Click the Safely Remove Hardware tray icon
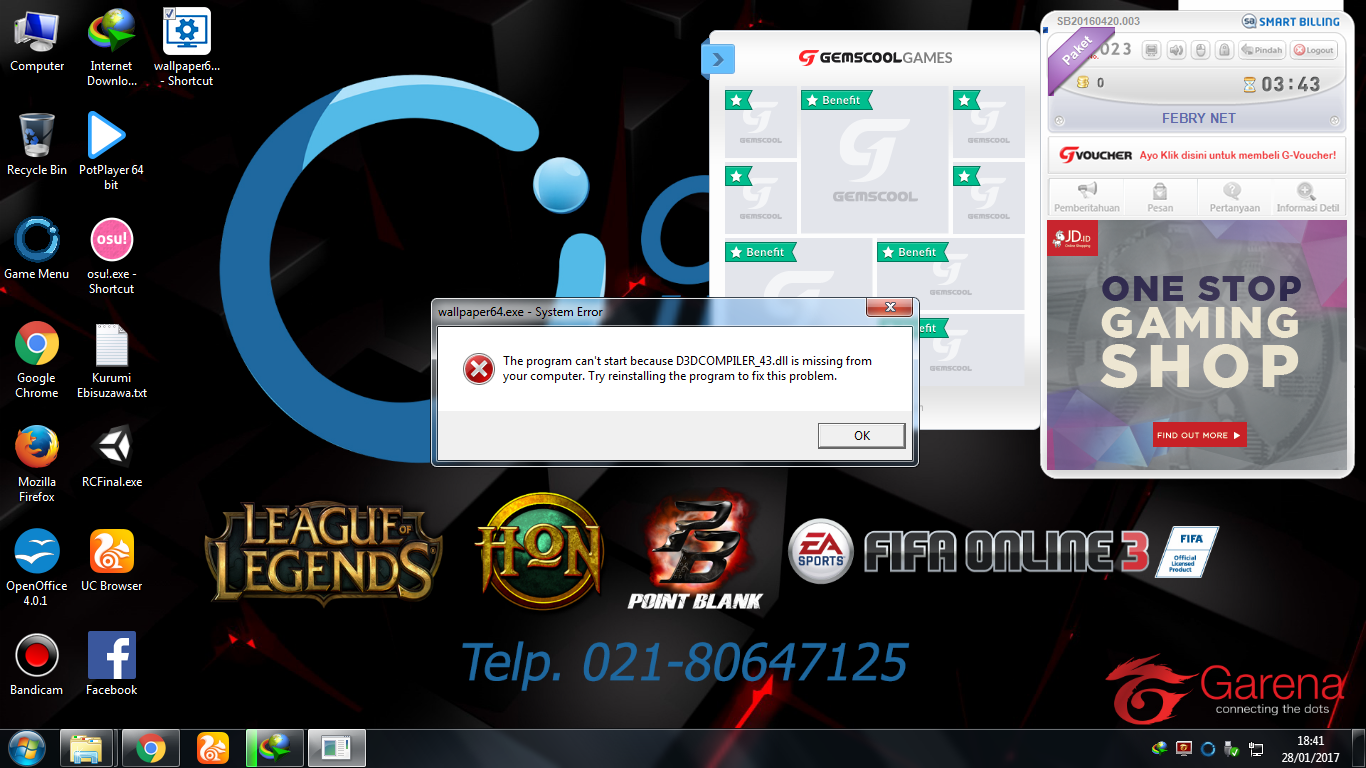1366x768 pixels. (x=1233, y=748)
